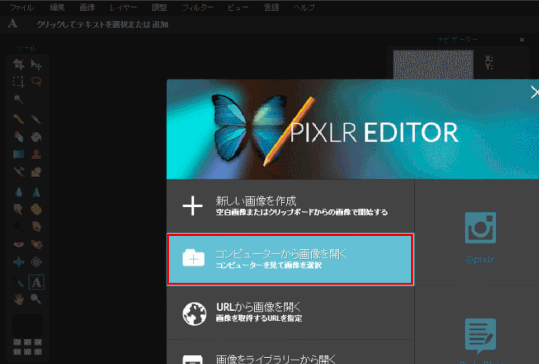Open the @pixlr Instagram link

pos(480,238)
